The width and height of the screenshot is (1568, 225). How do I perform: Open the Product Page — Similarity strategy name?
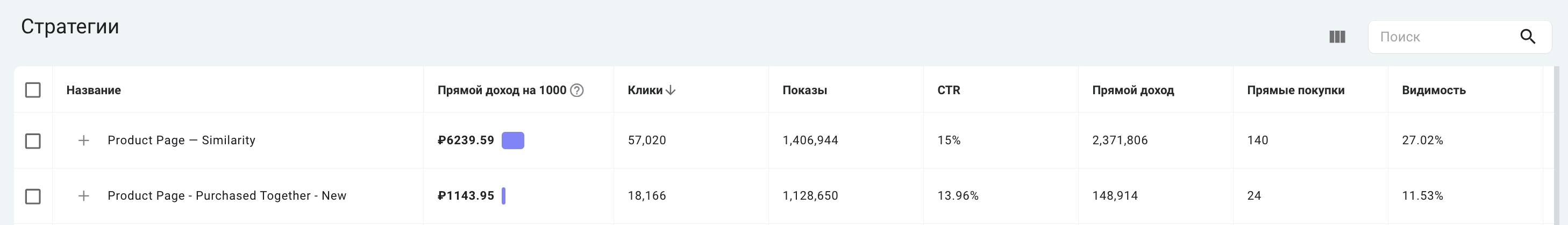(181, 140)
